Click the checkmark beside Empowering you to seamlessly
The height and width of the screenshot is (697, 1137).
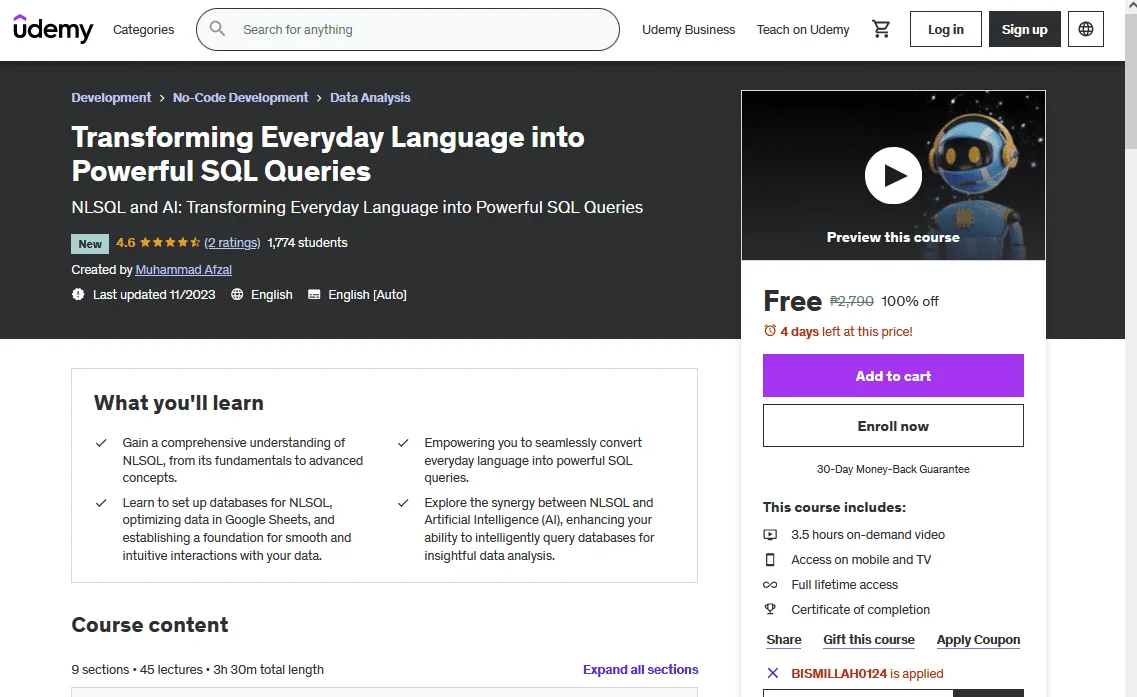pos(403,443)
